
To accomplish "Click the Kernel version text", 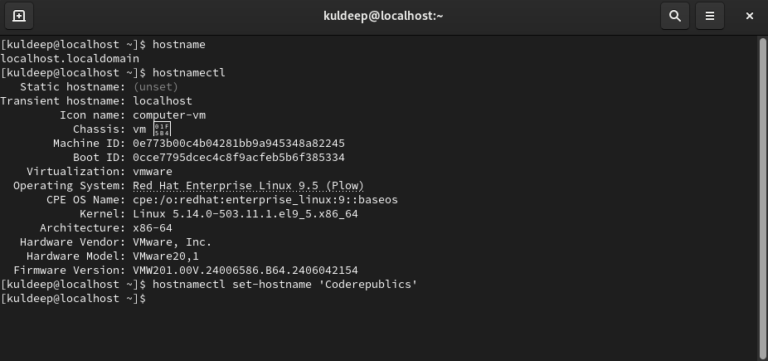I will tap(245, 214).
